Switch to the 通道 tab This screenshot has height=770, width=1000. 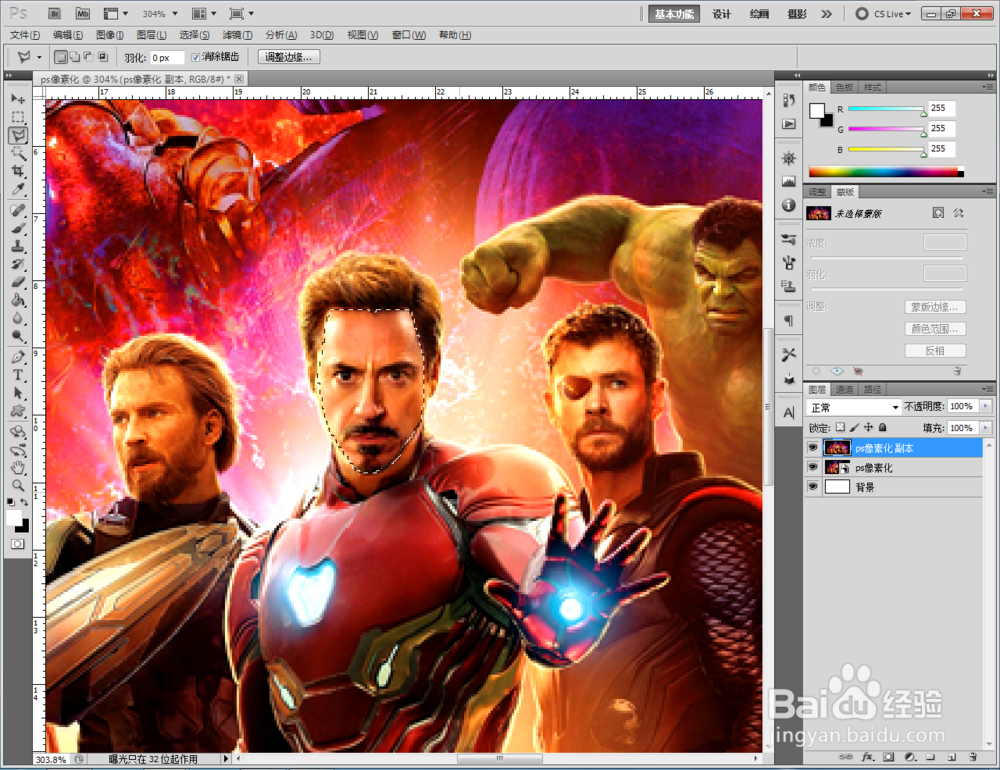[844, 389]
